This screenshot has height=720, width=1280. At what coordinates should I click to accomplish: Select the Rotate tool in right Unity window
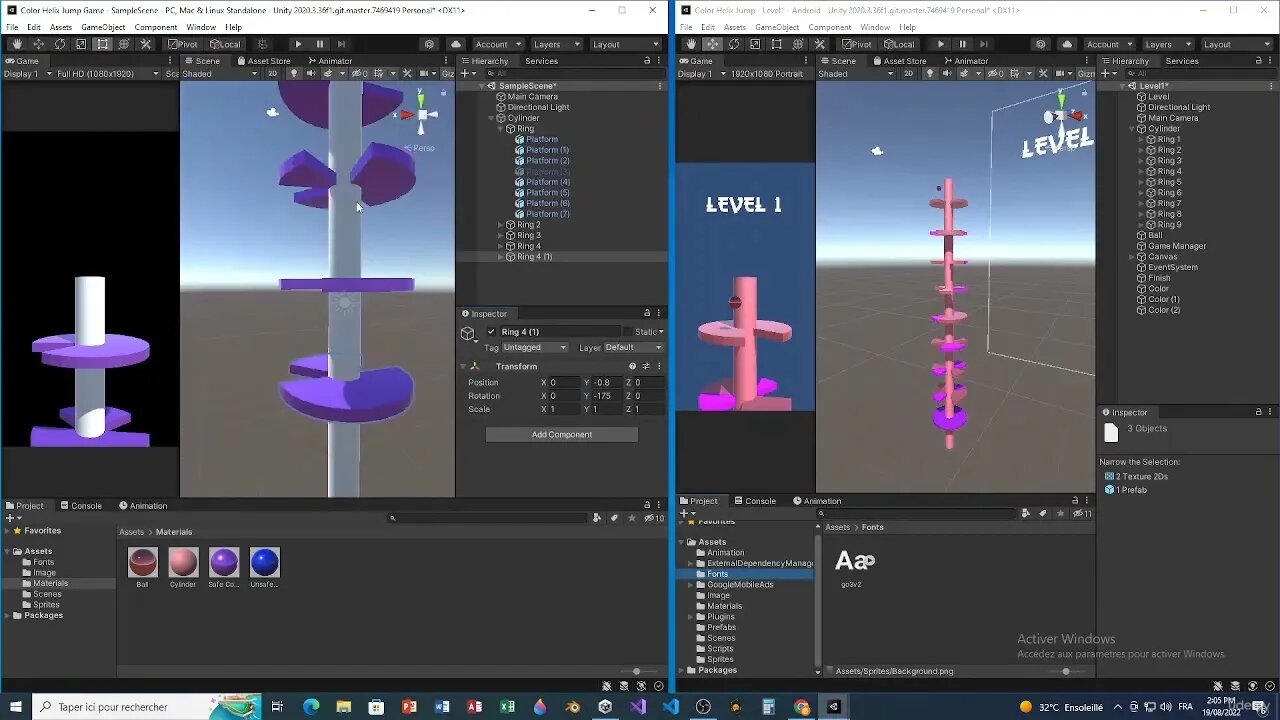pyautogui.click(x=733, y=44)
